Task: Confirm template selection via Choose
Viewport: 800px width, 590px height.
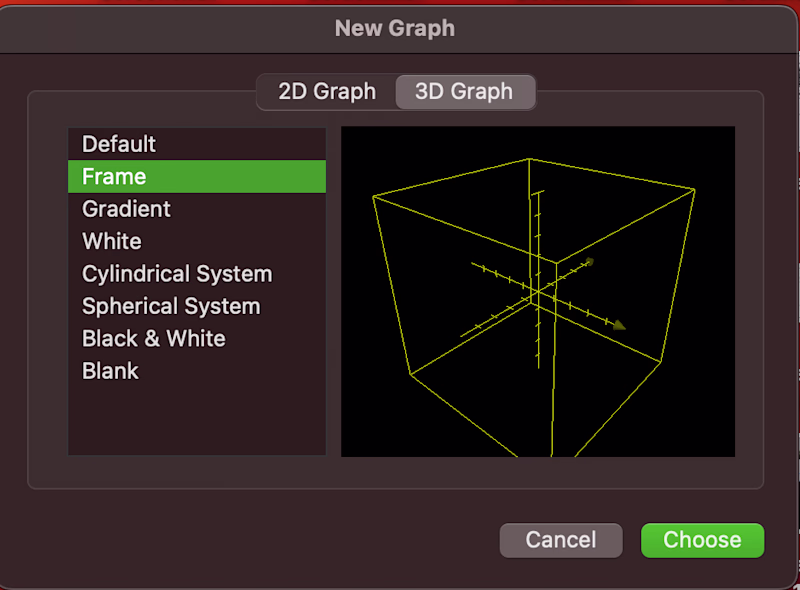Action: tap(702, 540)
